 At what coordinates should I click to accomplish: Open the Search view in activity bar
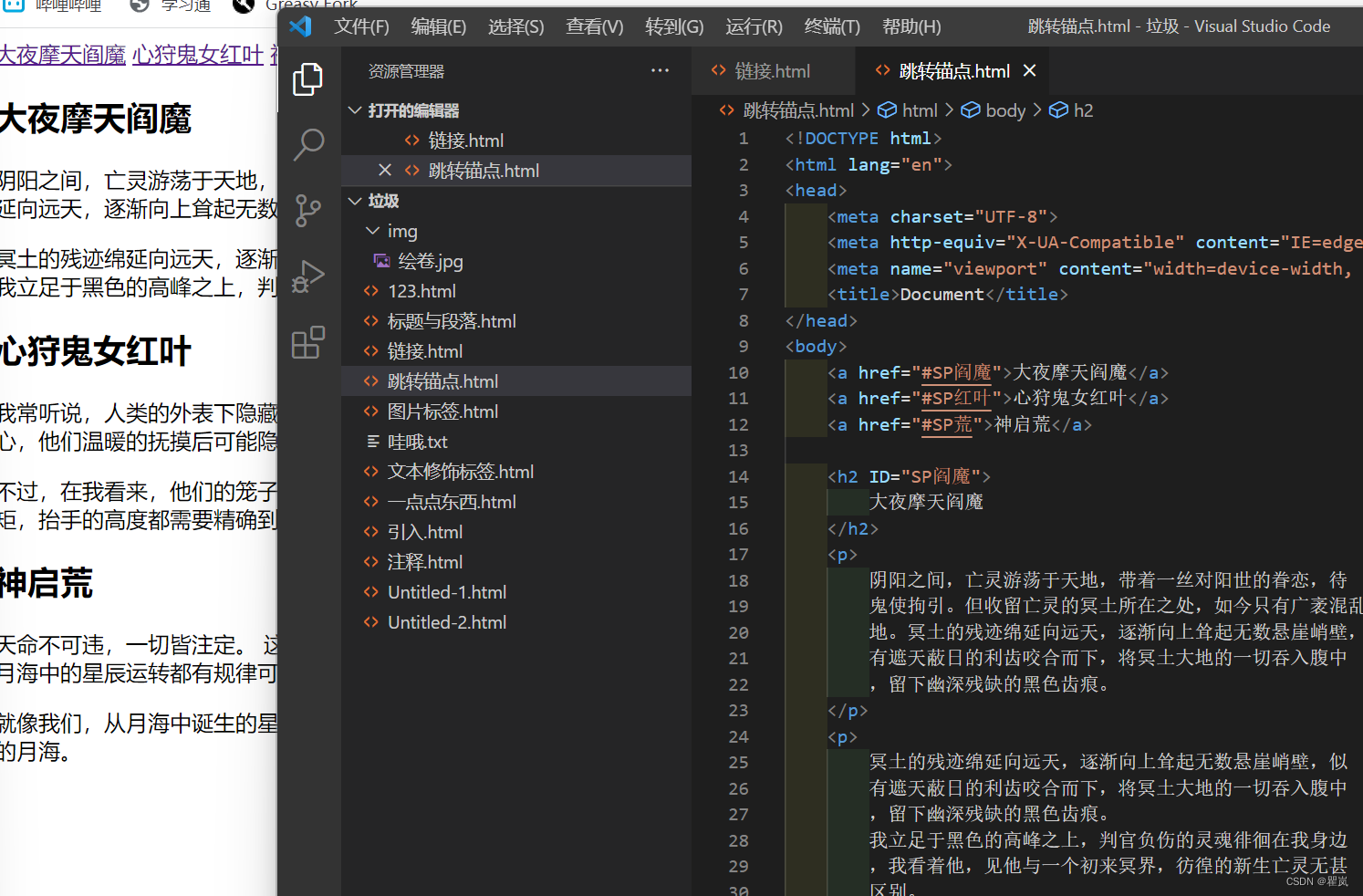click(308, 144)
